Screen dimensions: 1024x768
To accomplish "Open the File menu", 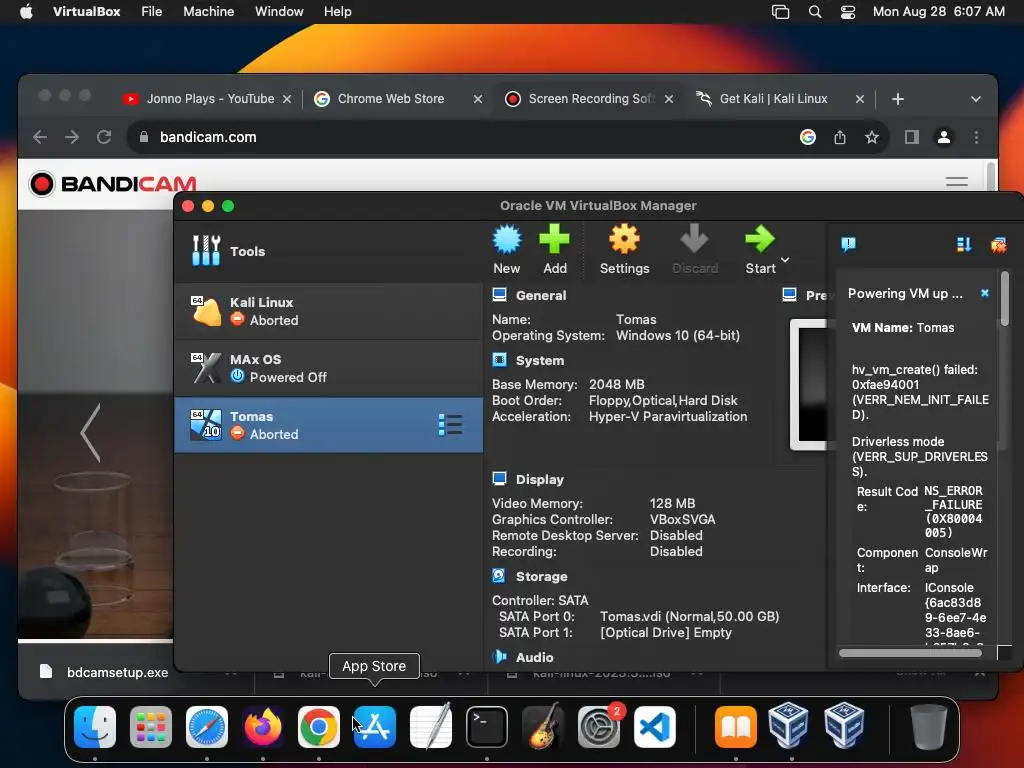I will coord(152,11).
